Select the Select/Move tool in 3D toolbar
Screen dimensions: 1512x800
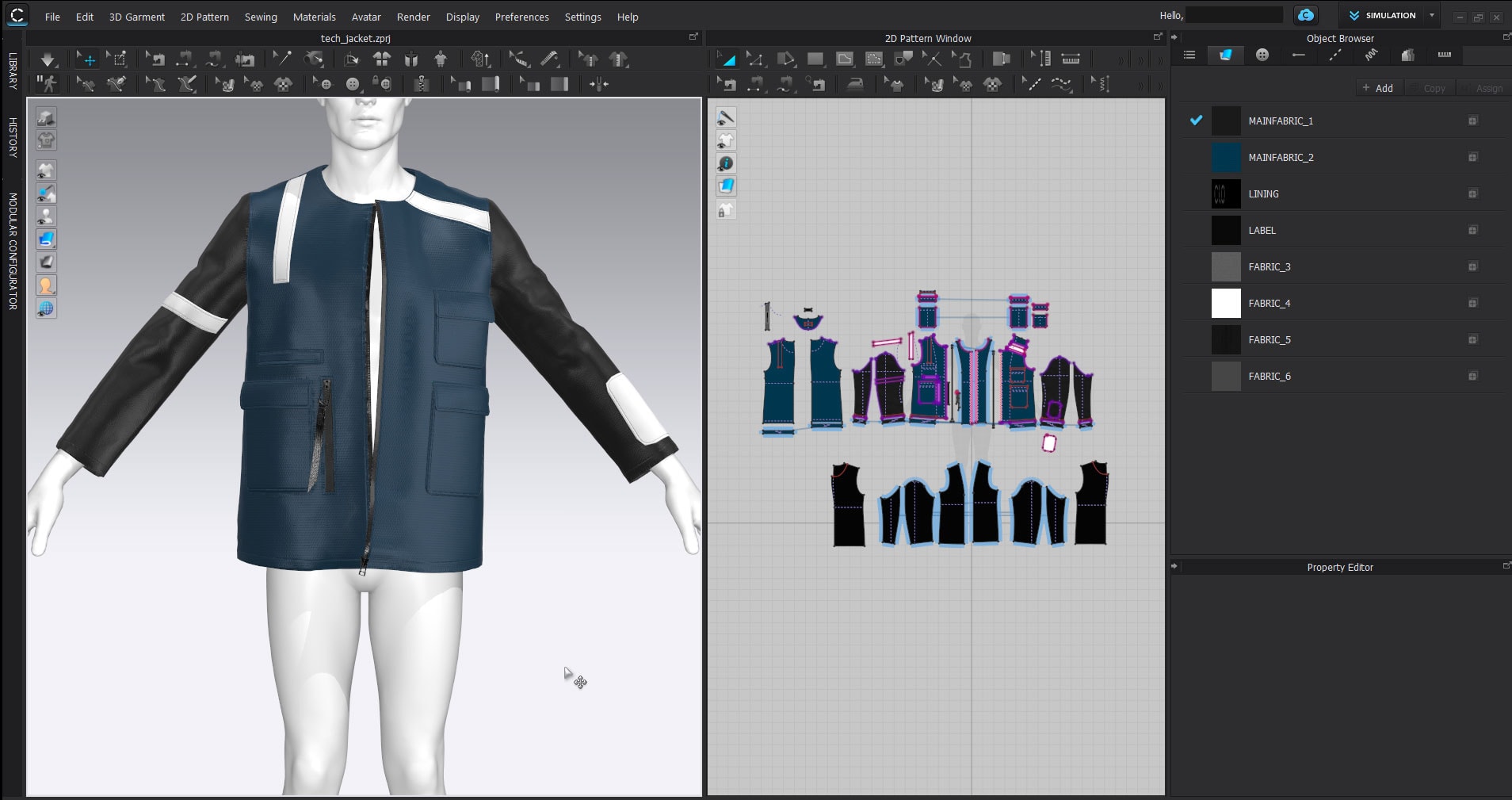pyautogui.click(x=86, y=59)
